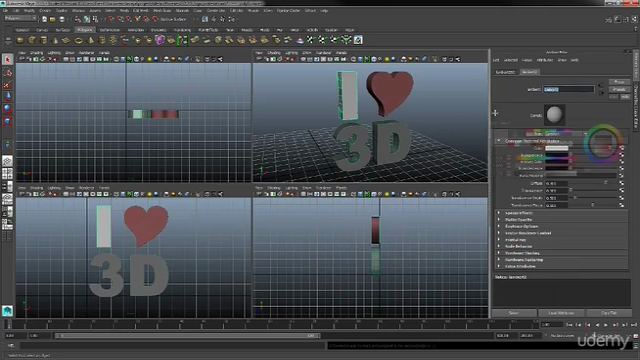Toggle blue sphere shading icon in perspective viewport
This screenshot has width=640, height=360.
(x=393, y=60)
